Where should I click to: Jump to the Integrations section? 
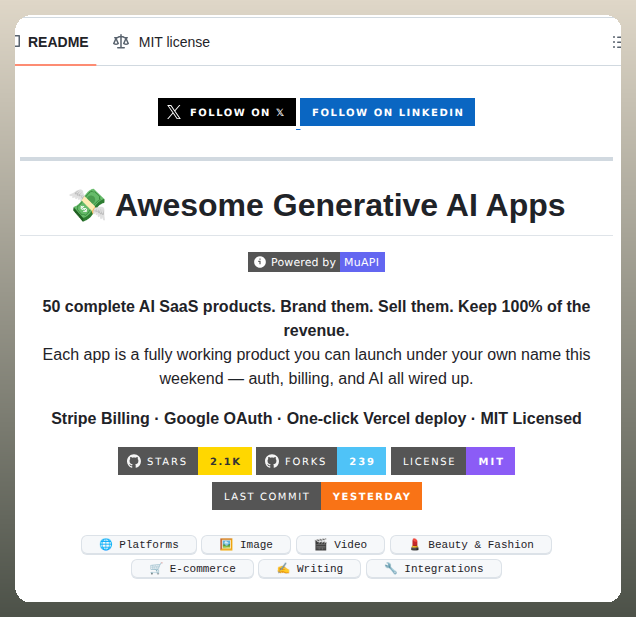tap(434, 568)
